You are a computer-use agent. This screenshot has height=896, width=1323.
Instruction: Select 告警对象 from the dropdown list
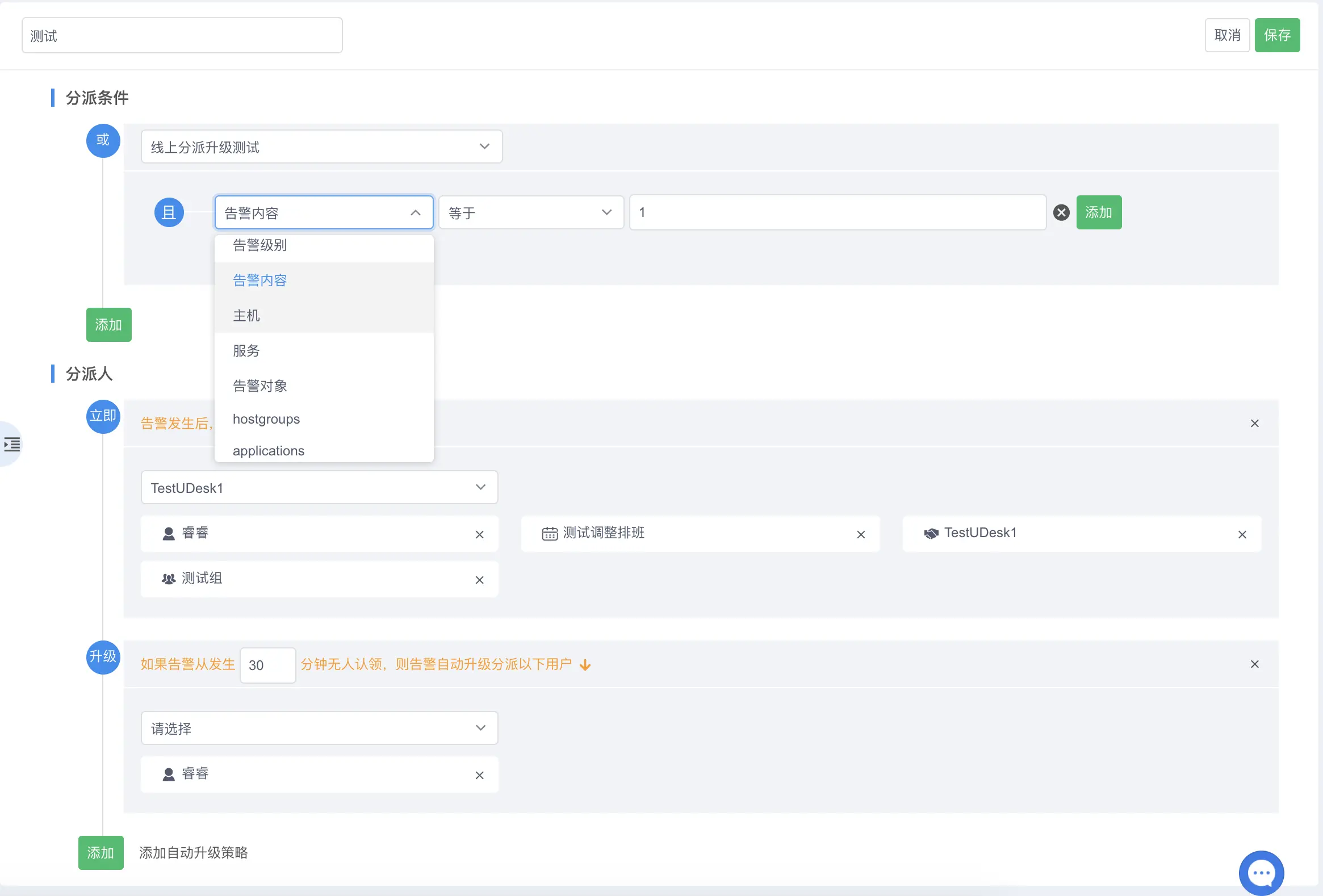coord(259,386)
